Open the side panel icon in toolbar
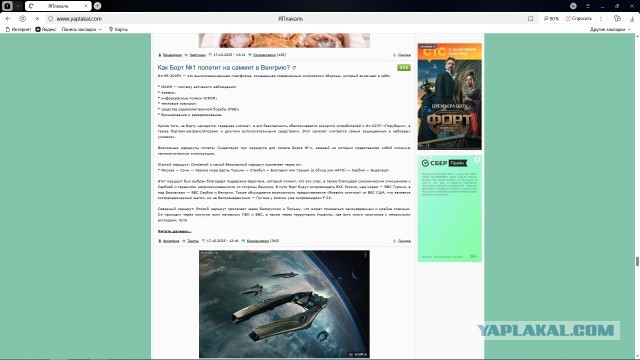 click(618, 19)
